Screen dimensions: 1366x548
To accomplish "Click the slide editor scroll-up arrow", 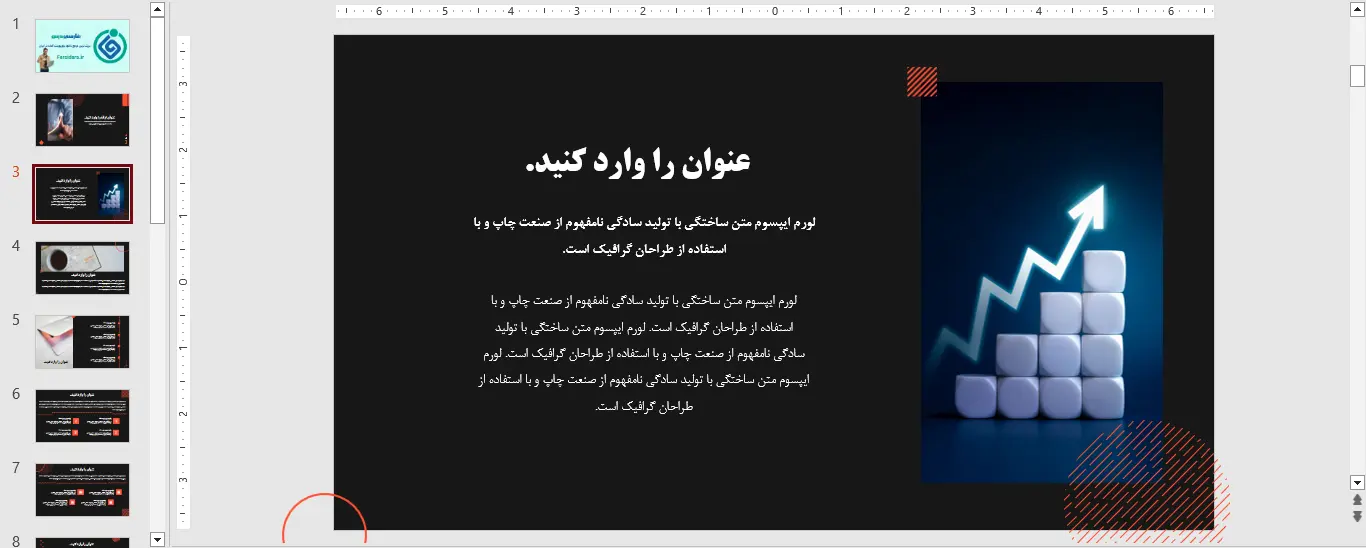I will coord(1357,9).
